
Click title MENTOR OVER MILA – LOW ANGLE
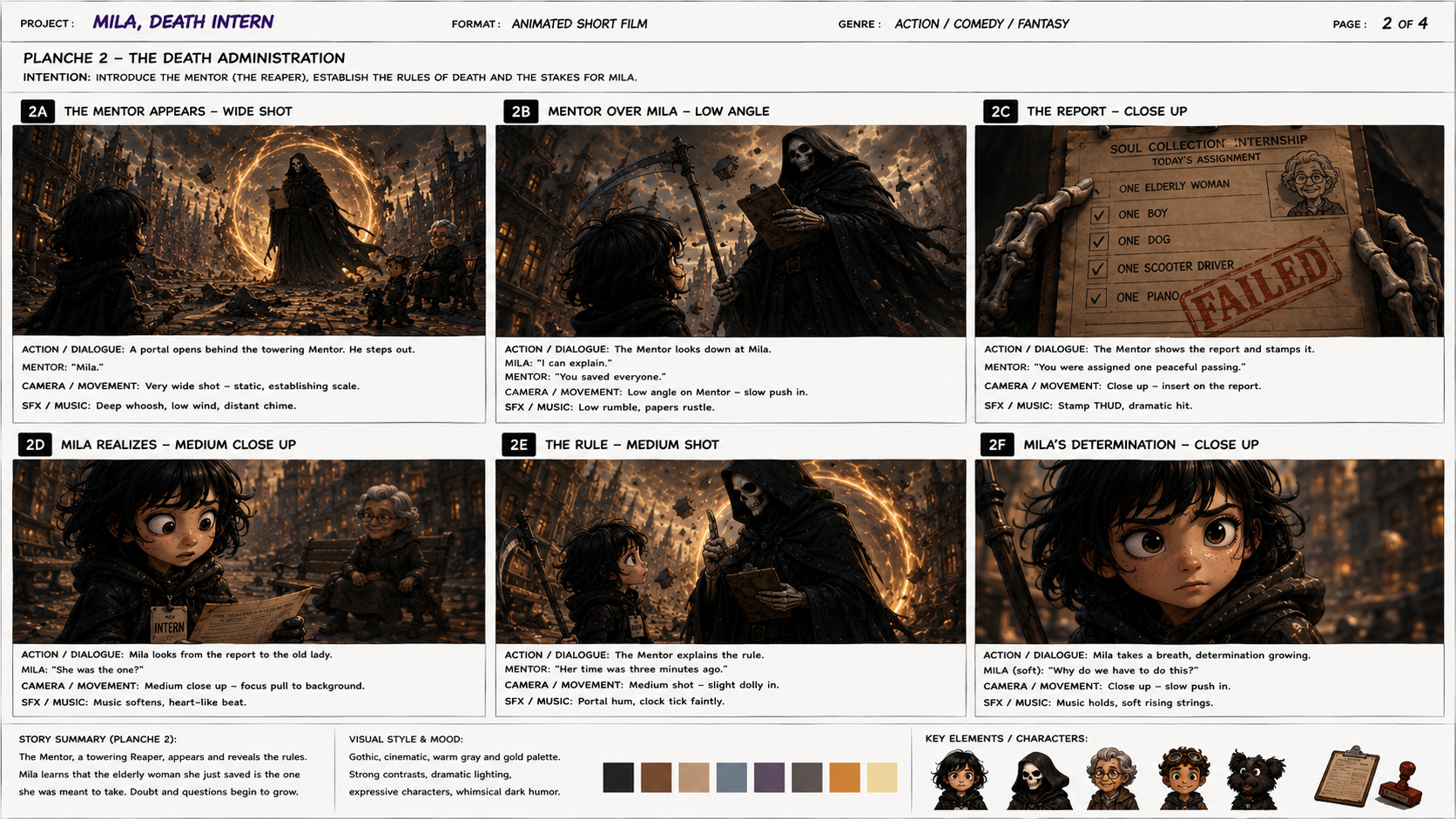click(658, 111)
